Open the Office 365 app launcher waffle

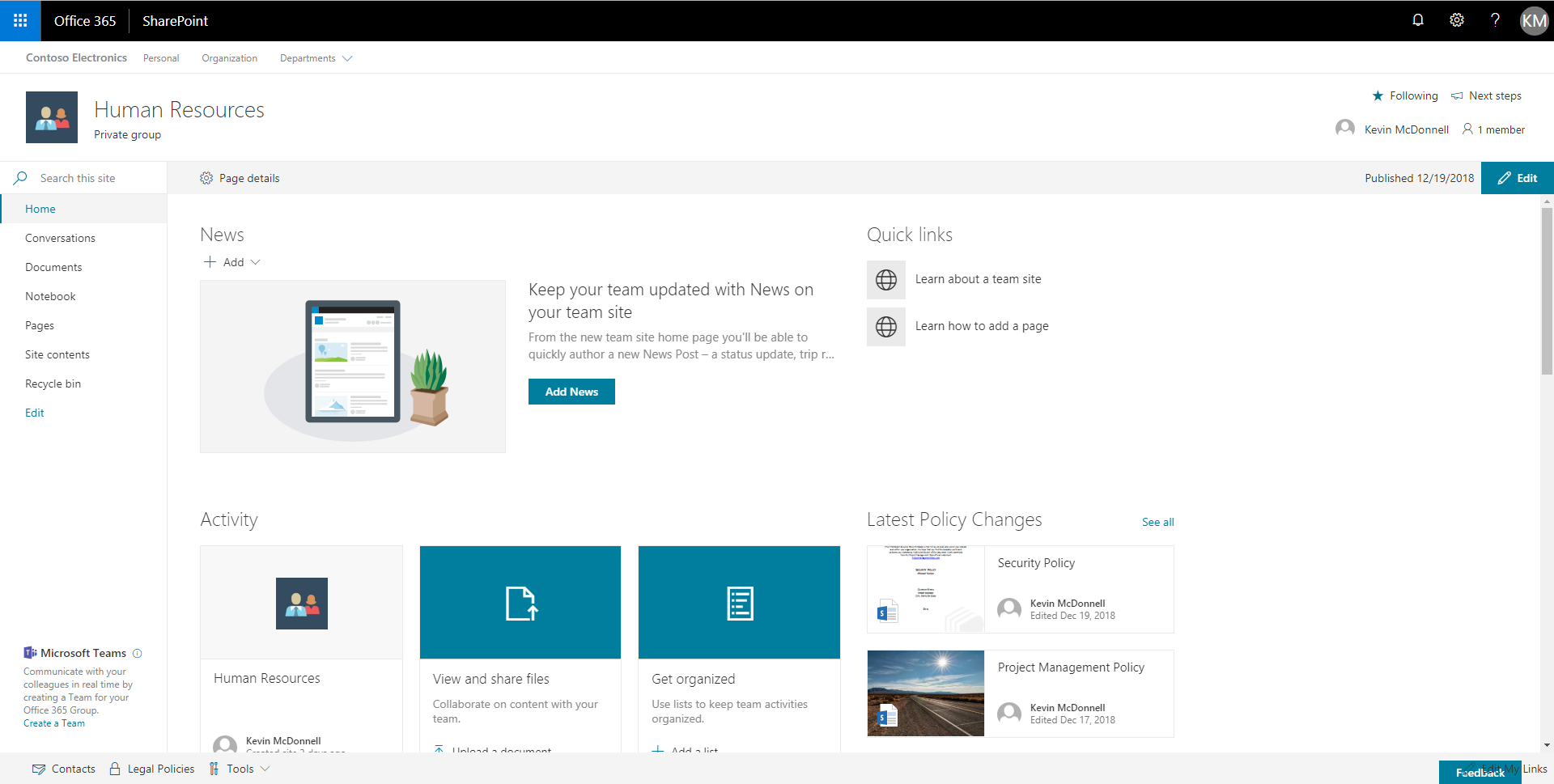[x=20, y=20]
